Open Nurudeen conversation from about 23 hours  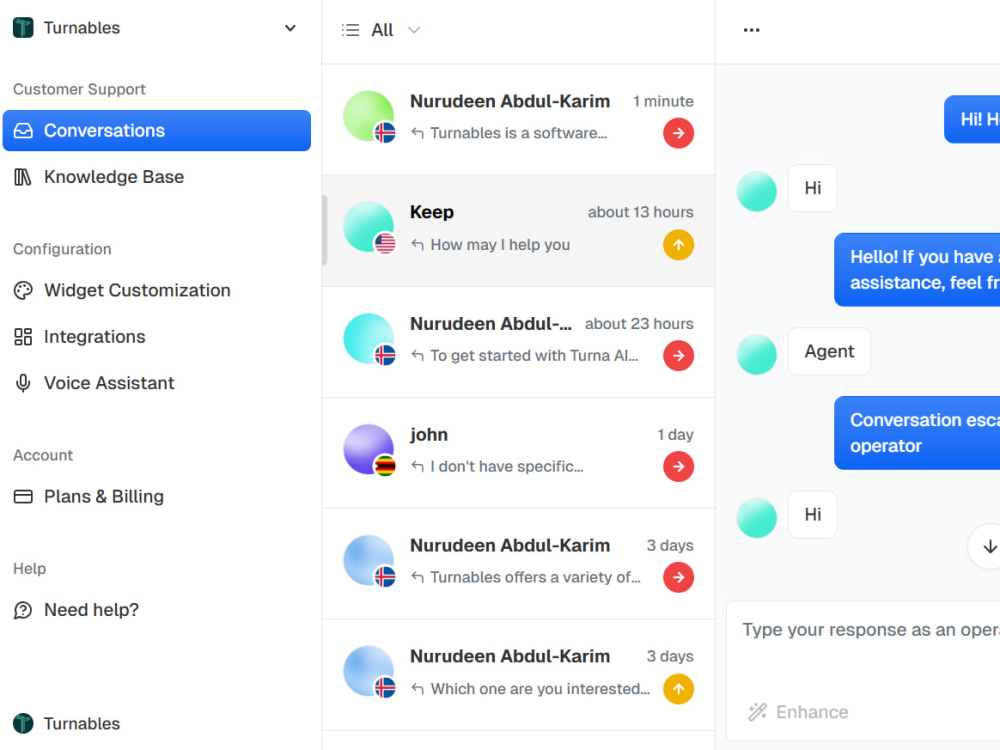(518, 342)
